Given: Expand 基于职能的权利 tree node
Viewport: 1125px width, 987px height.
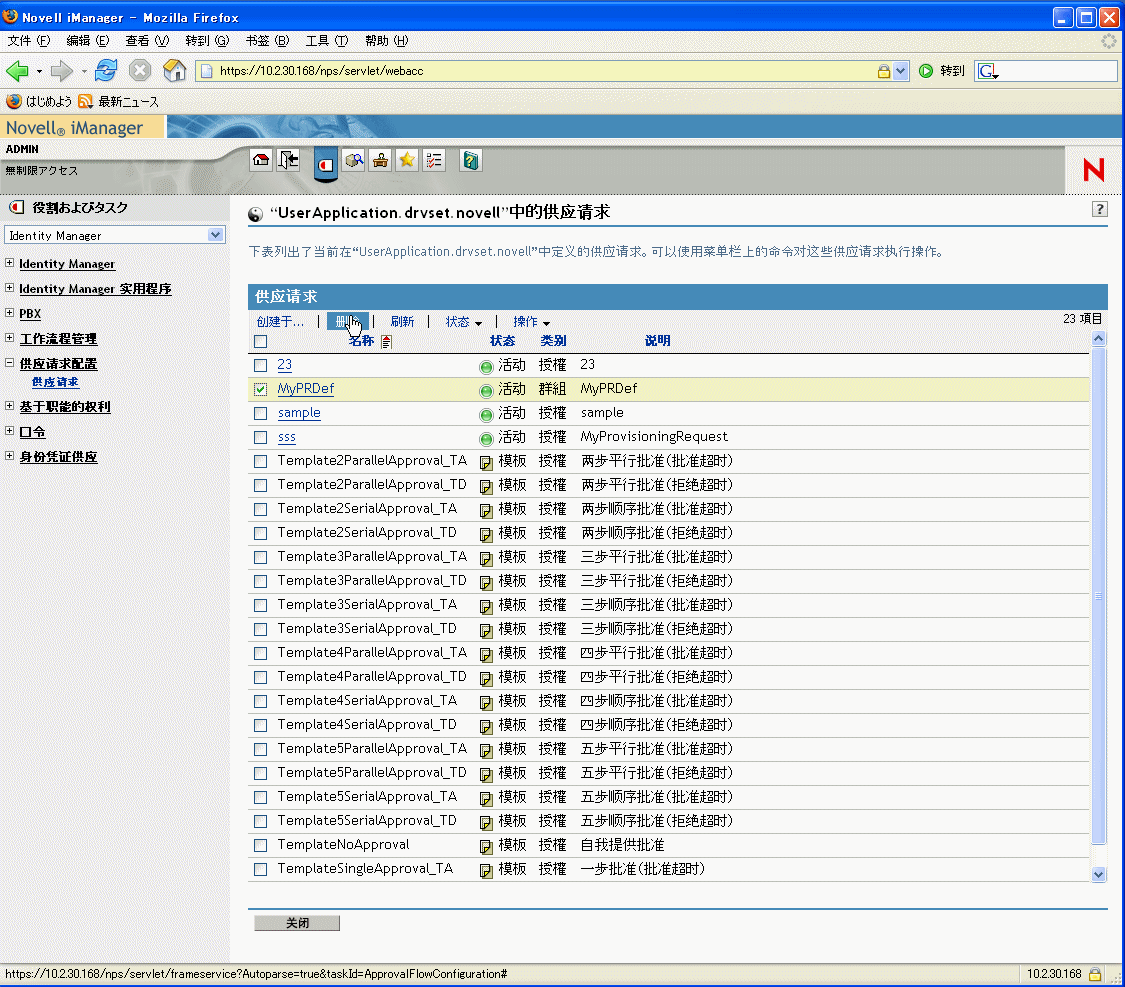Looking at the screenshot, I should click(9, 406).
